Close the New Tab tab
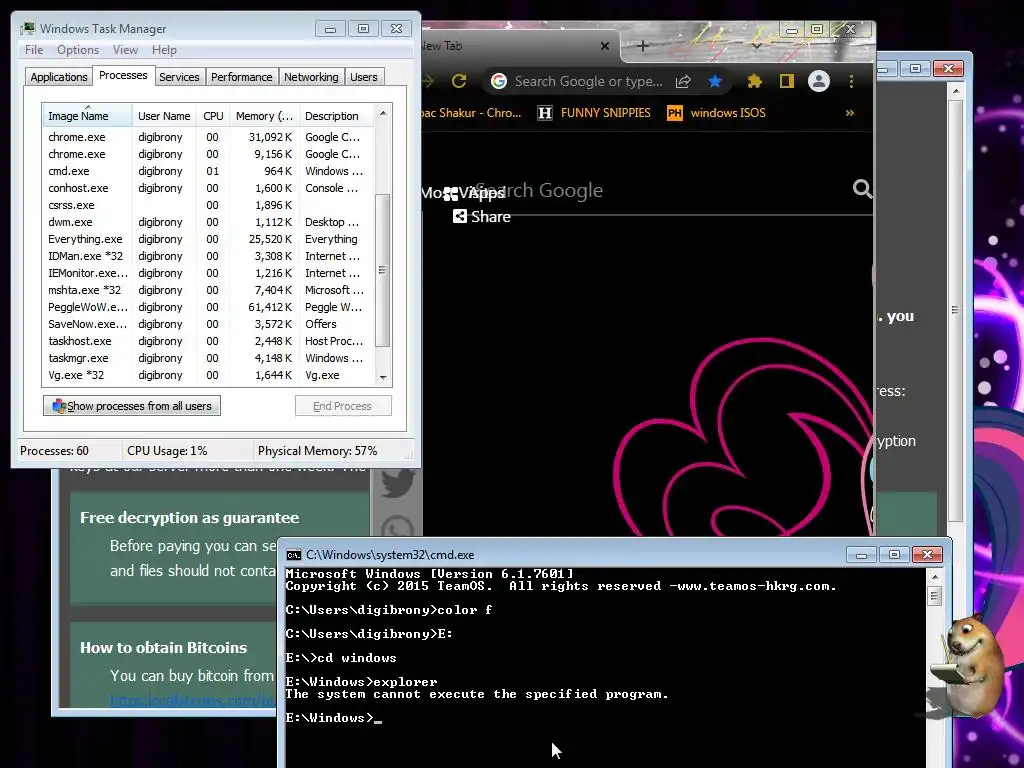1024x768 pixels. pos(605,46)
